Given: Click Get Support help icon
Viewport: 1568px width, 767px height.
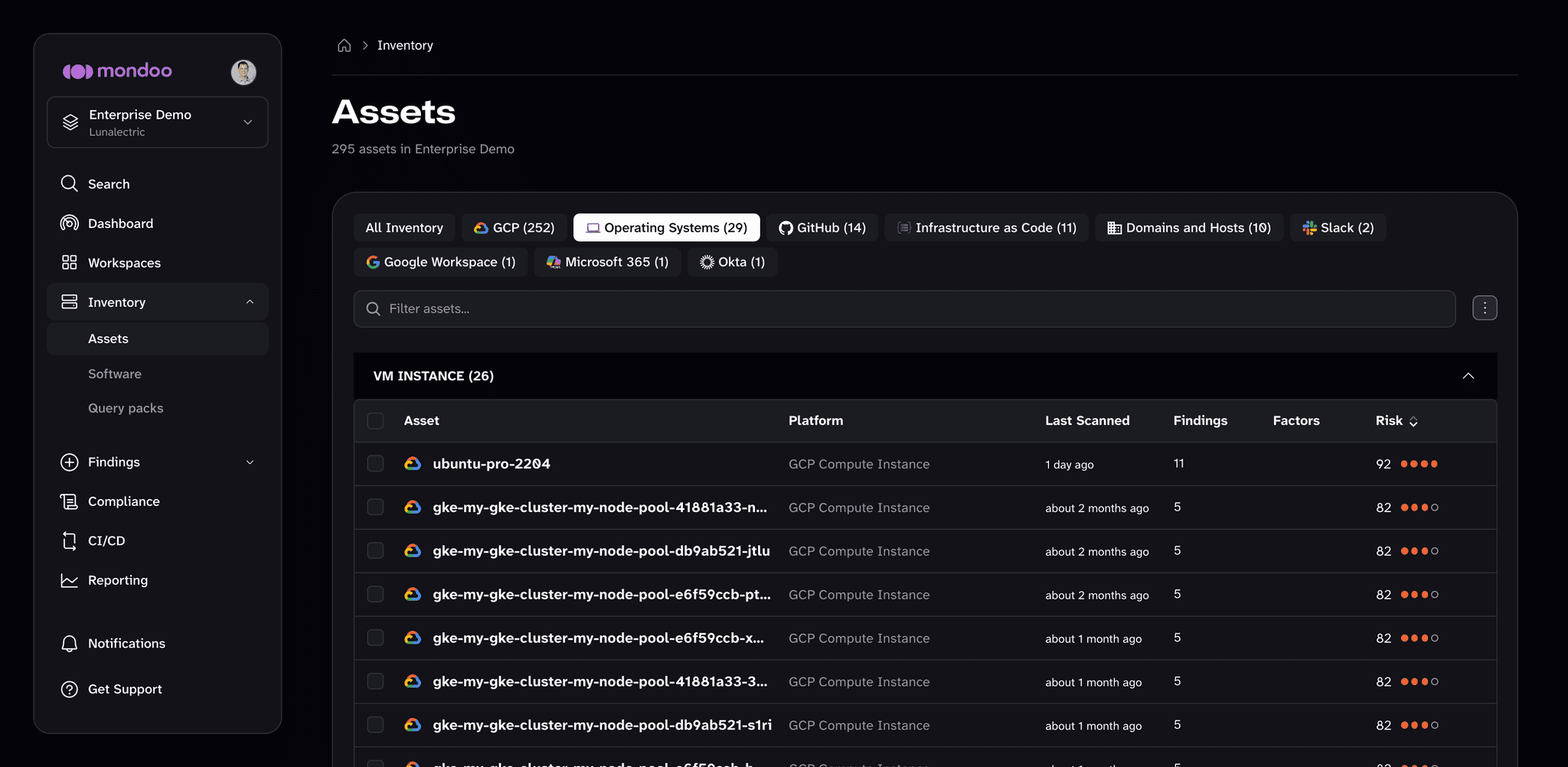Looking at the screenshot, I should [x=70, y=689].
